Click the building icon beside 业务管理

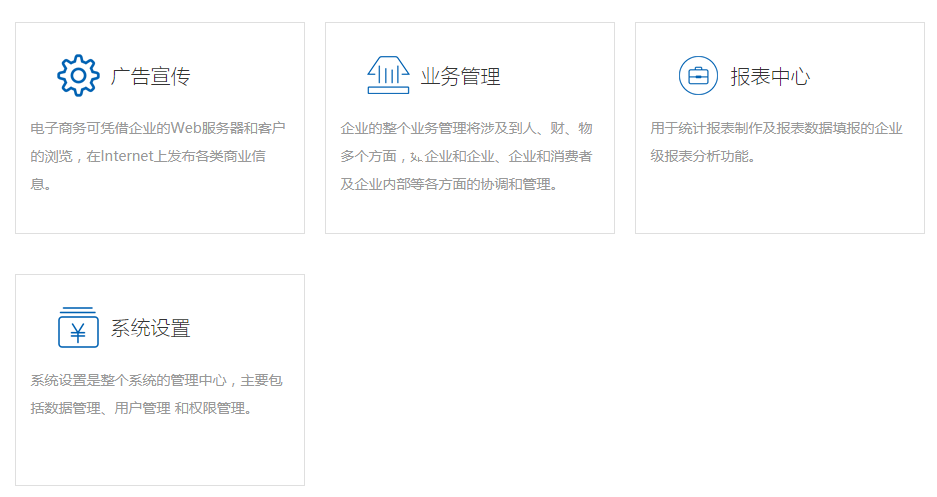(x=388, y=76)
